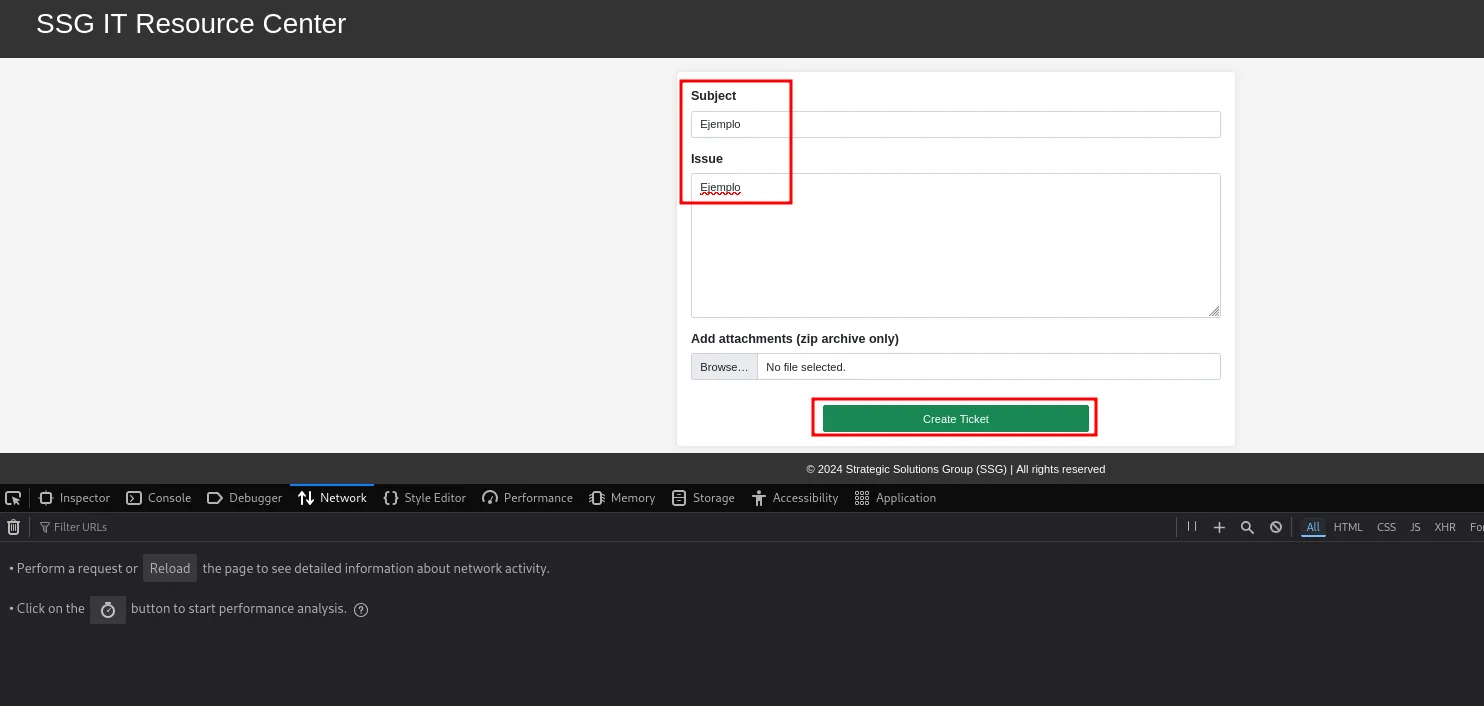The image size is (1484, 706).
Task: Open request blocking icon
Action: point(1276,527)
